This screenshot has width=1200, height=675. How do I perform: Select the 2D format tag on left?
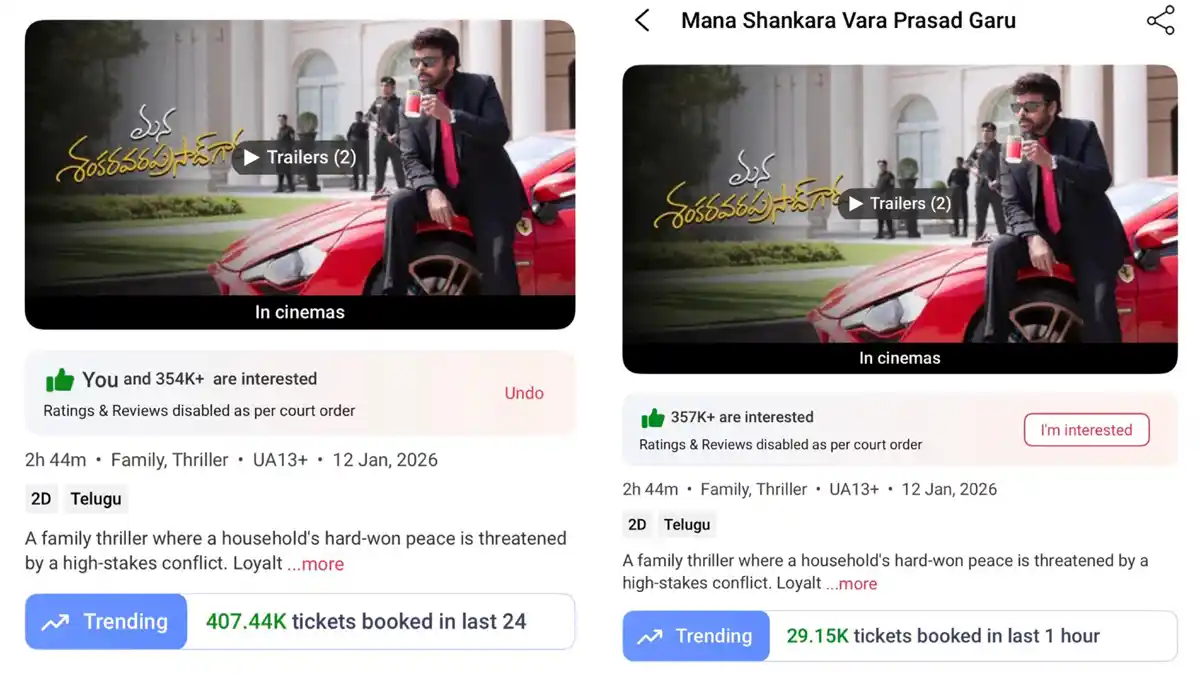(41, 498)
